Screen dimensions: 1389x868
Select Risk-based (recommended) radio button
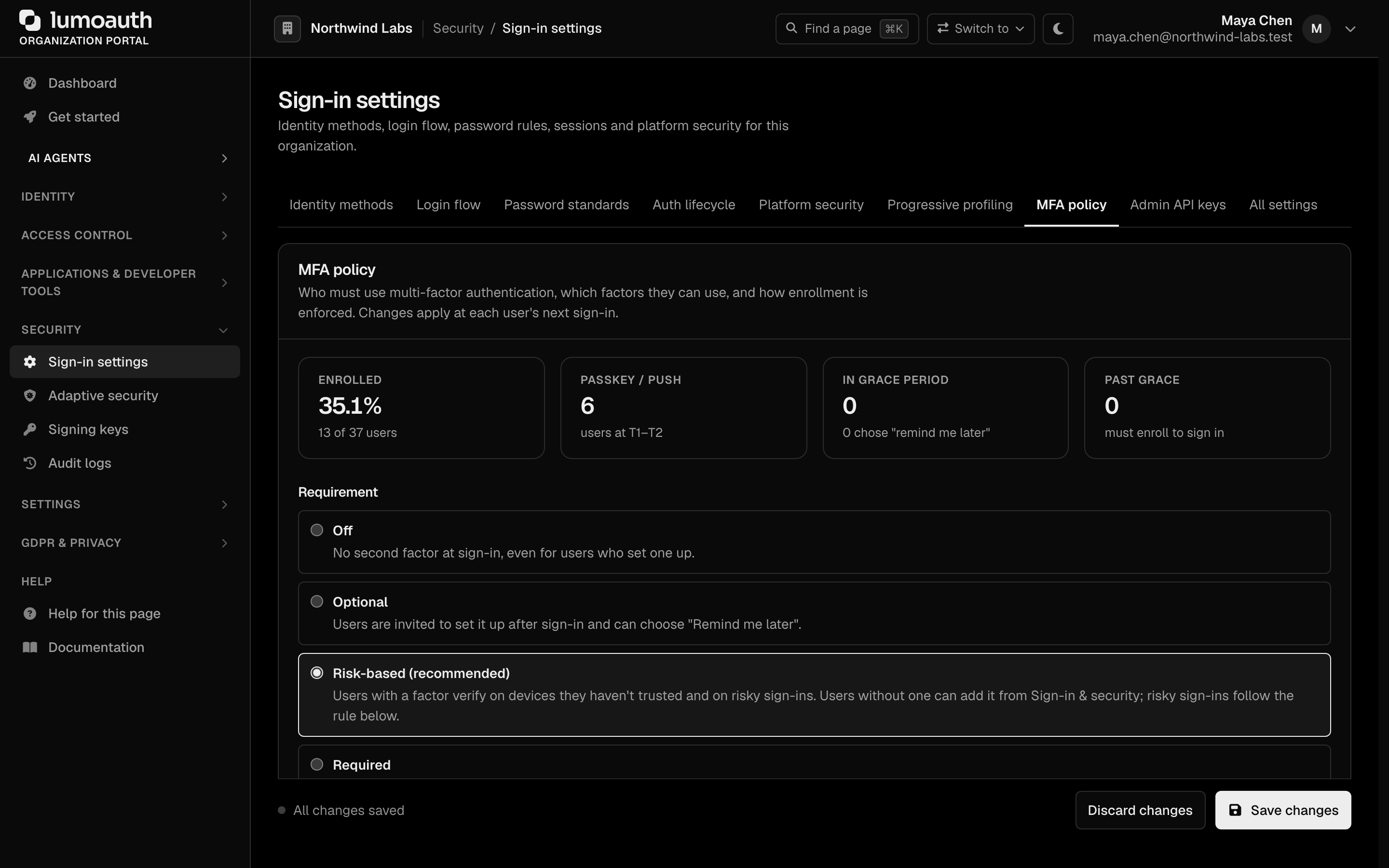tap(317, 673)
